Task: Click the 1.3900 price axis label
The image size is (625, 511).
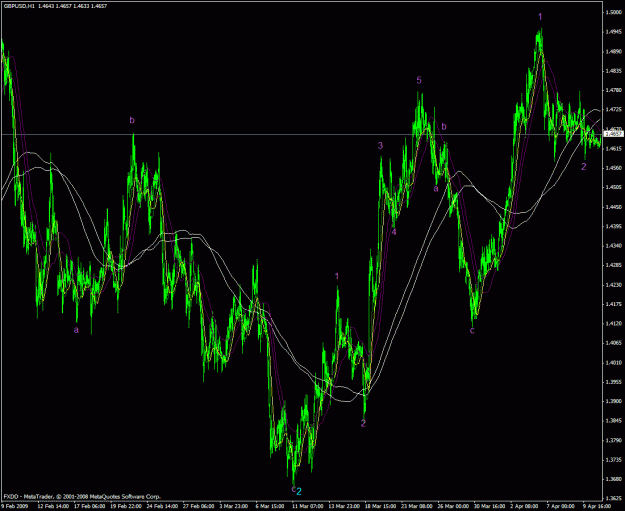Action: pyautogui.click(x=614, y=401)
